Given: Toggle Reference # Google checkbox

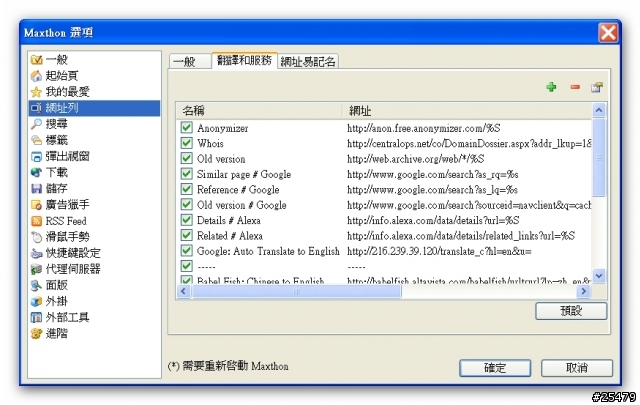Looking at the screenshot, I should click(x=187, y=189).
